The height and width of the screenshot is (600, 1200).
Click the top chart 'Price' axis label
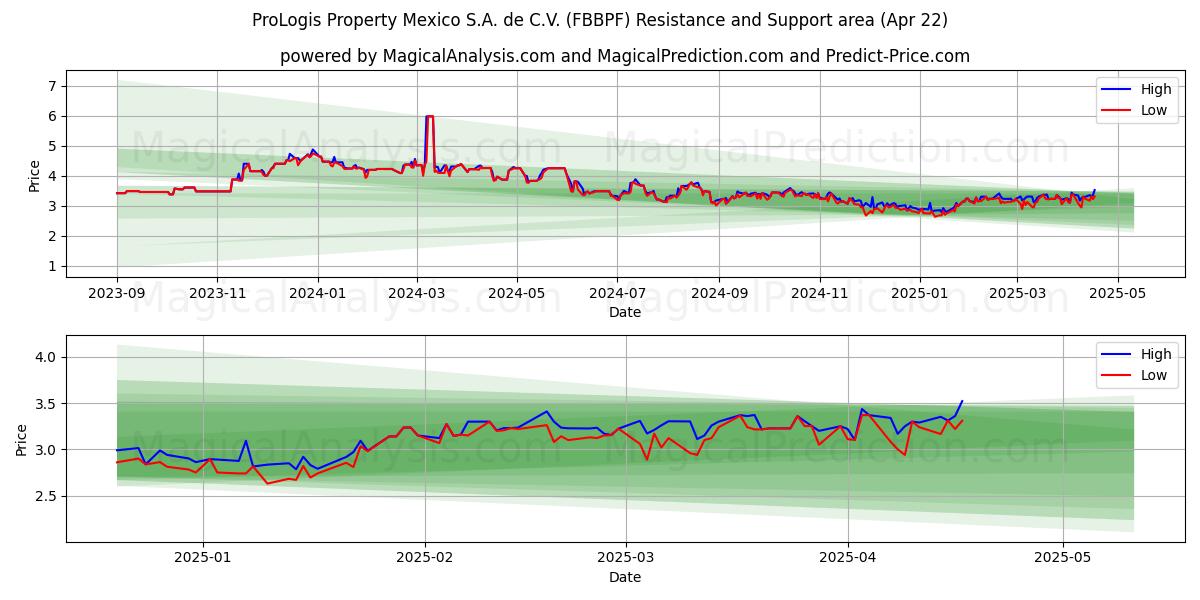[x=35, y=176]
